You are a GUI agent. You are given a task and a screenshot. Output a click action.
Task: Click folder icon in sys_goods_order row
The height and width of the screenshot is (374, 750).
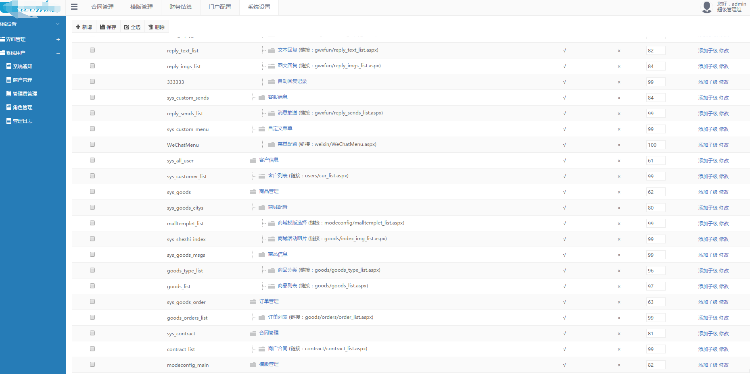click(x=253, y=302)
